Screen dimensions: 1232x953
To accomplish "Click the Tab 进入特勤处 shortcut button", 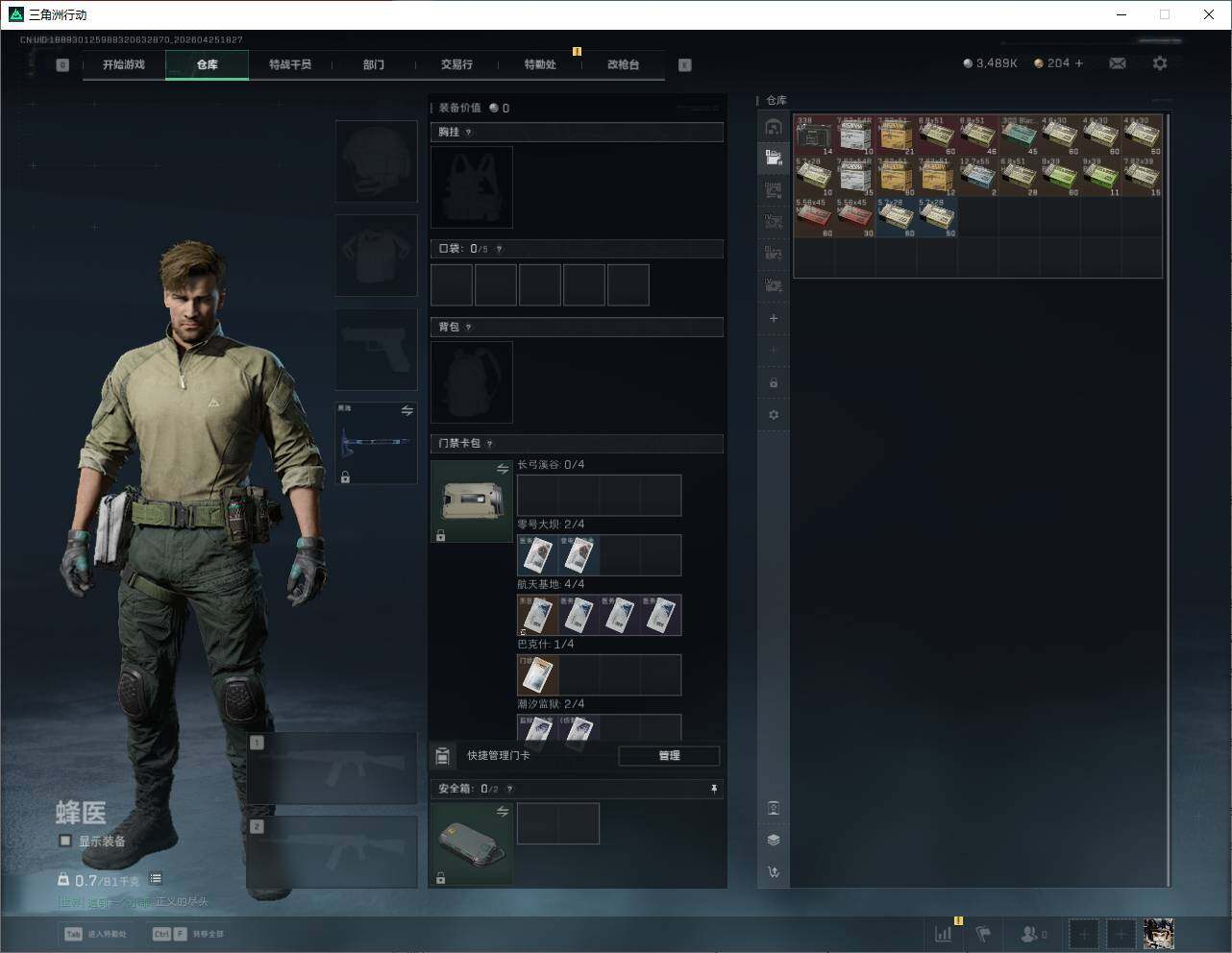I will pos(96,934).
